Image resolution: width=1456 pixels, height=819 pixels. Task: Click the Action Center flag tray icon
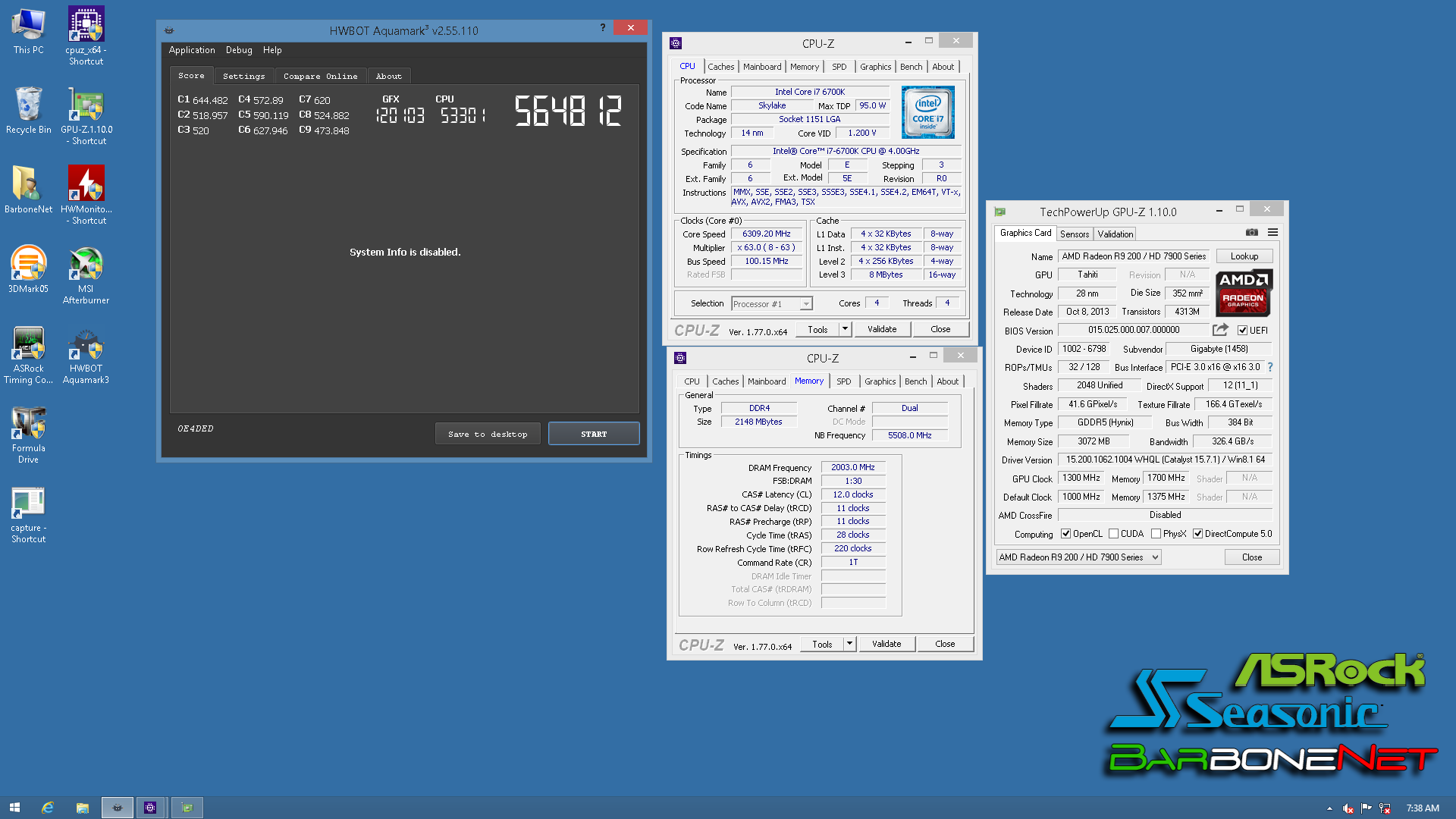tap(1366, 808)
